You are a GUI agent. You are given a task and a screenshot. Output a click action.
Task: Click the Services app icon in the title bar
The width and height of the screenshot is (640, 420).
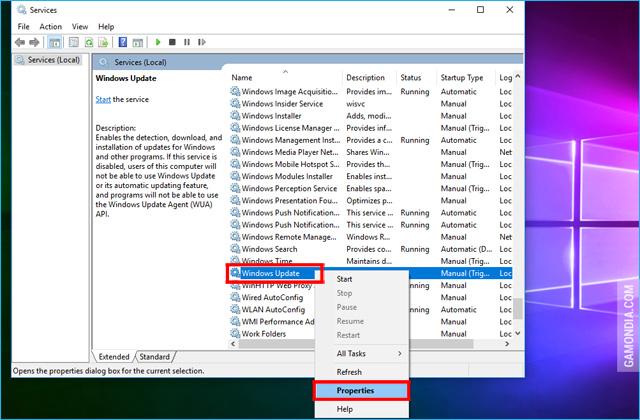click(21, 9)
